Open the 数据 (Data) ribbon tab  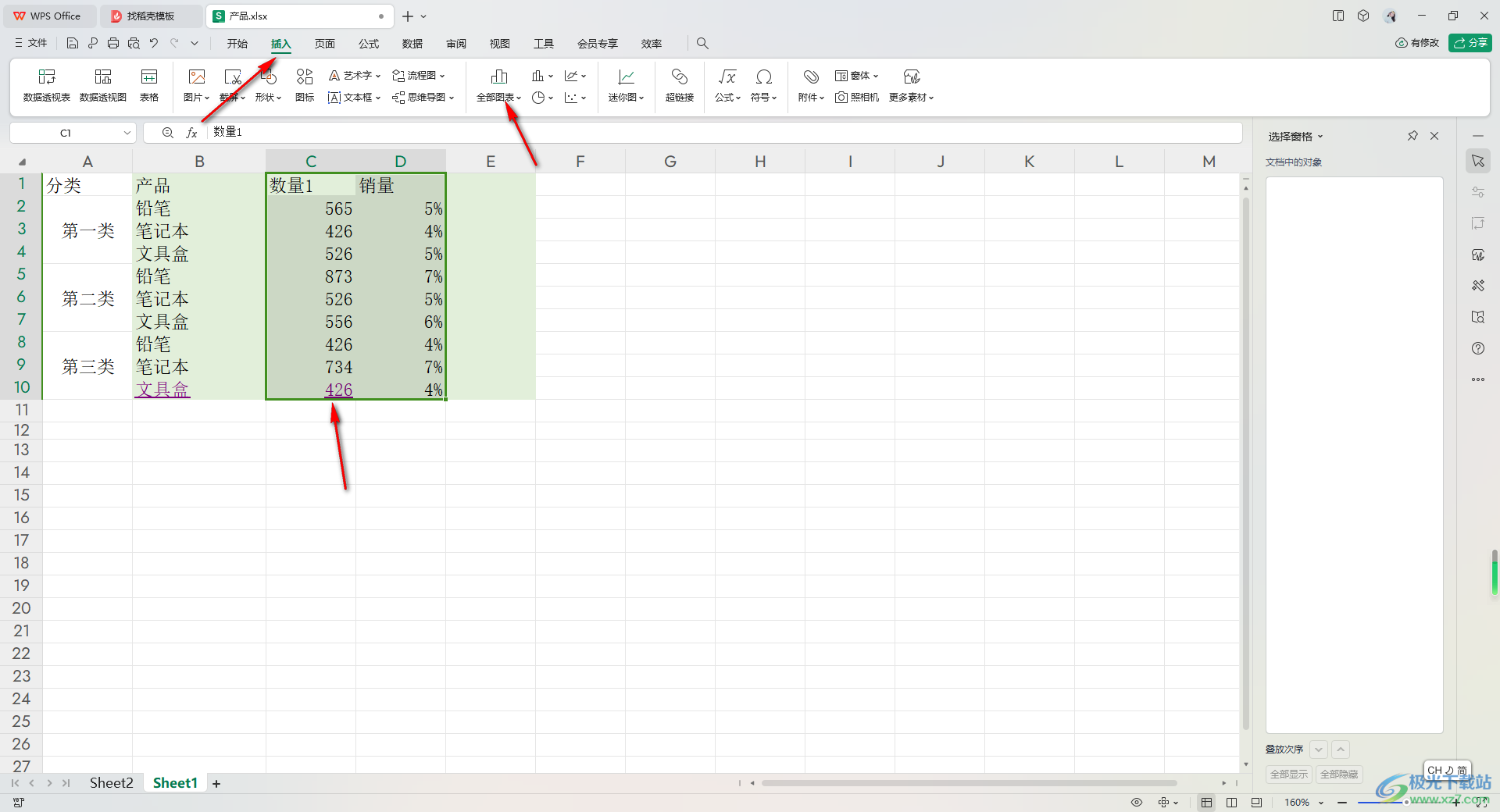(412, 44)
